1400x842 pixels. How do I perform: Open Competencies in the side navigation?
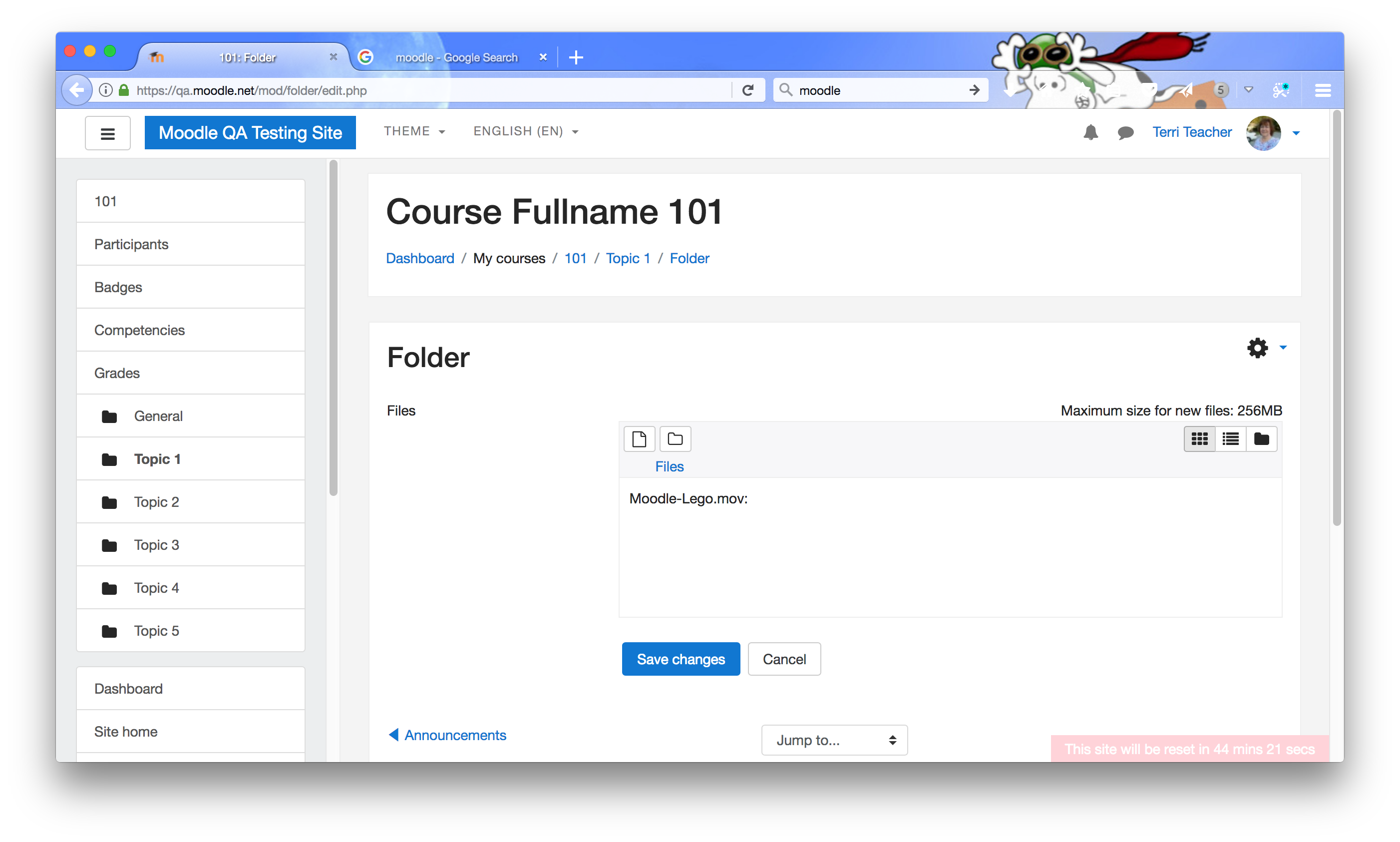(191, 330)
